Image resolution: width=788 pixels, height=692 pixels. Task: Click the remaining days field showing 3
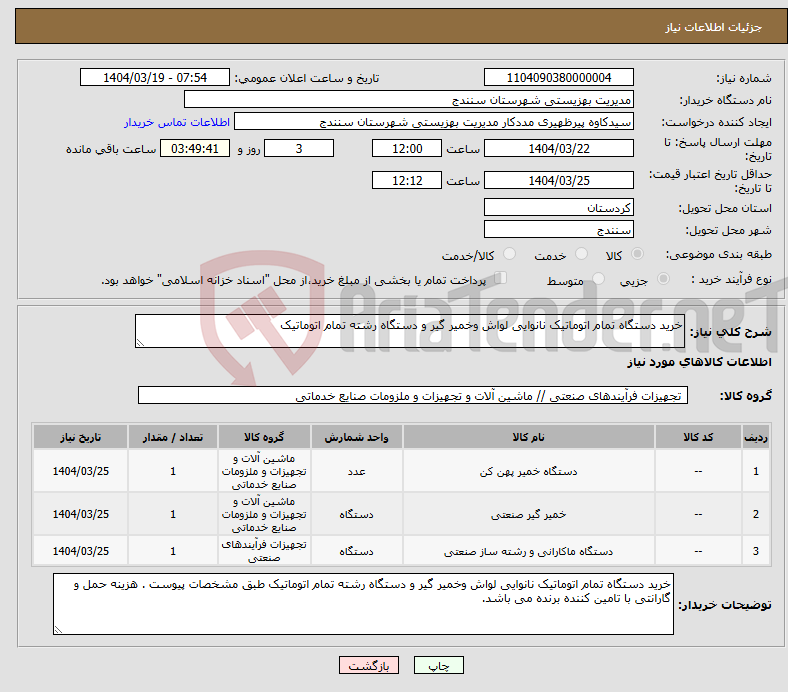pyautogui.click(x=299, y=148)
